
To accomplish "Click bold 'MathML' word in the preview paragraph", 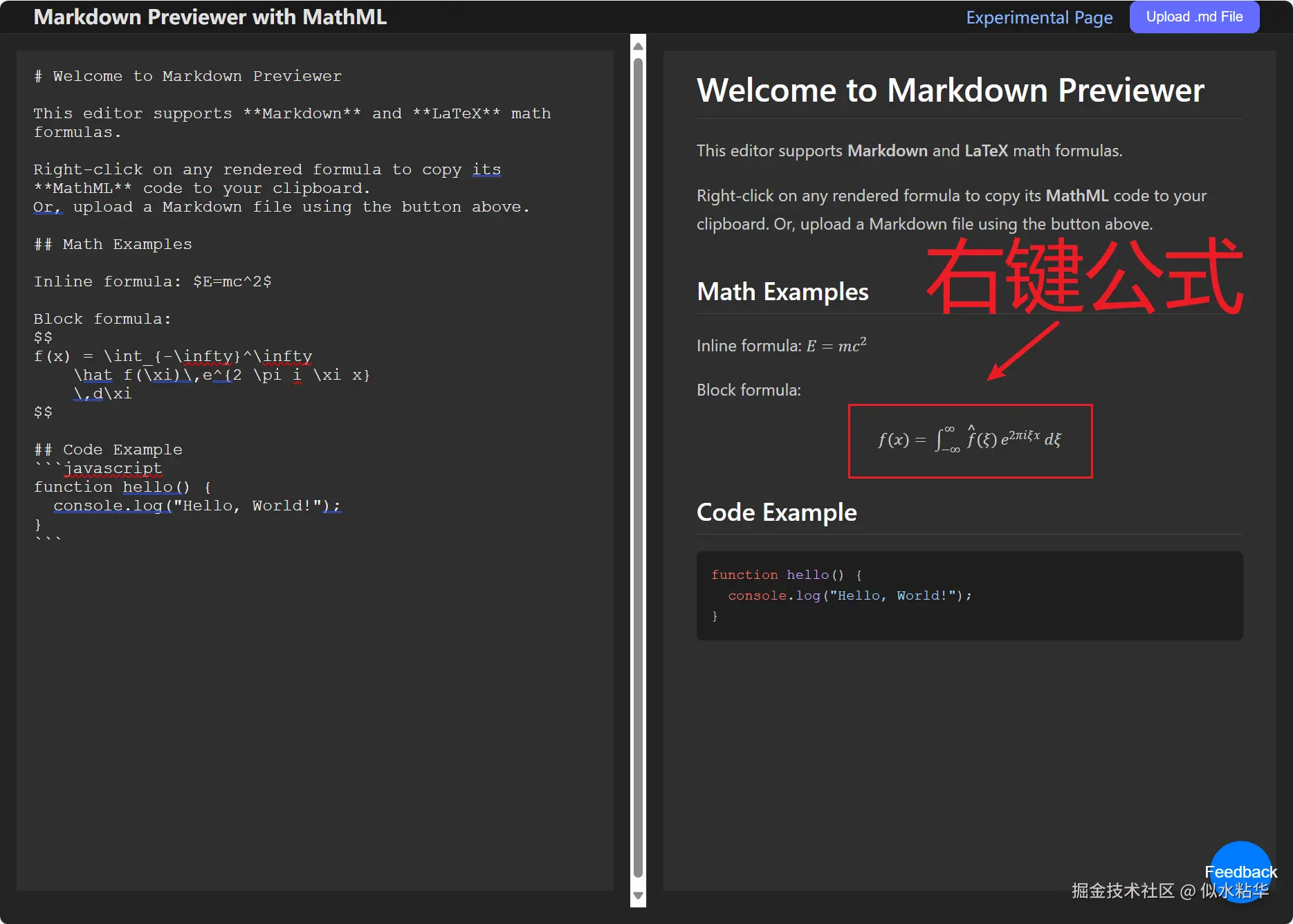I will pyautogui.click(x=1077, y=196).
